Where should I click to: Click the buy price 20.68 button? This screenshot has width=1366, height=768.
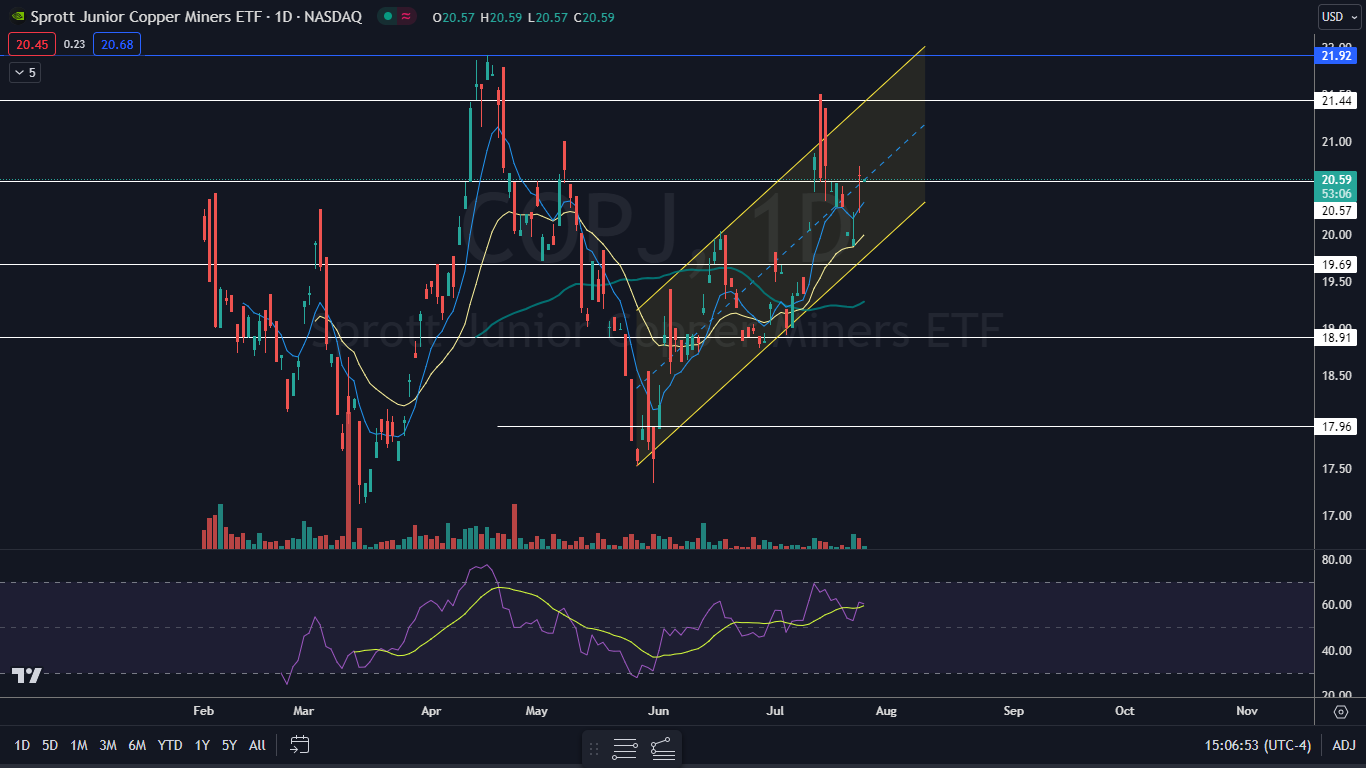click(x=117, y=44)
